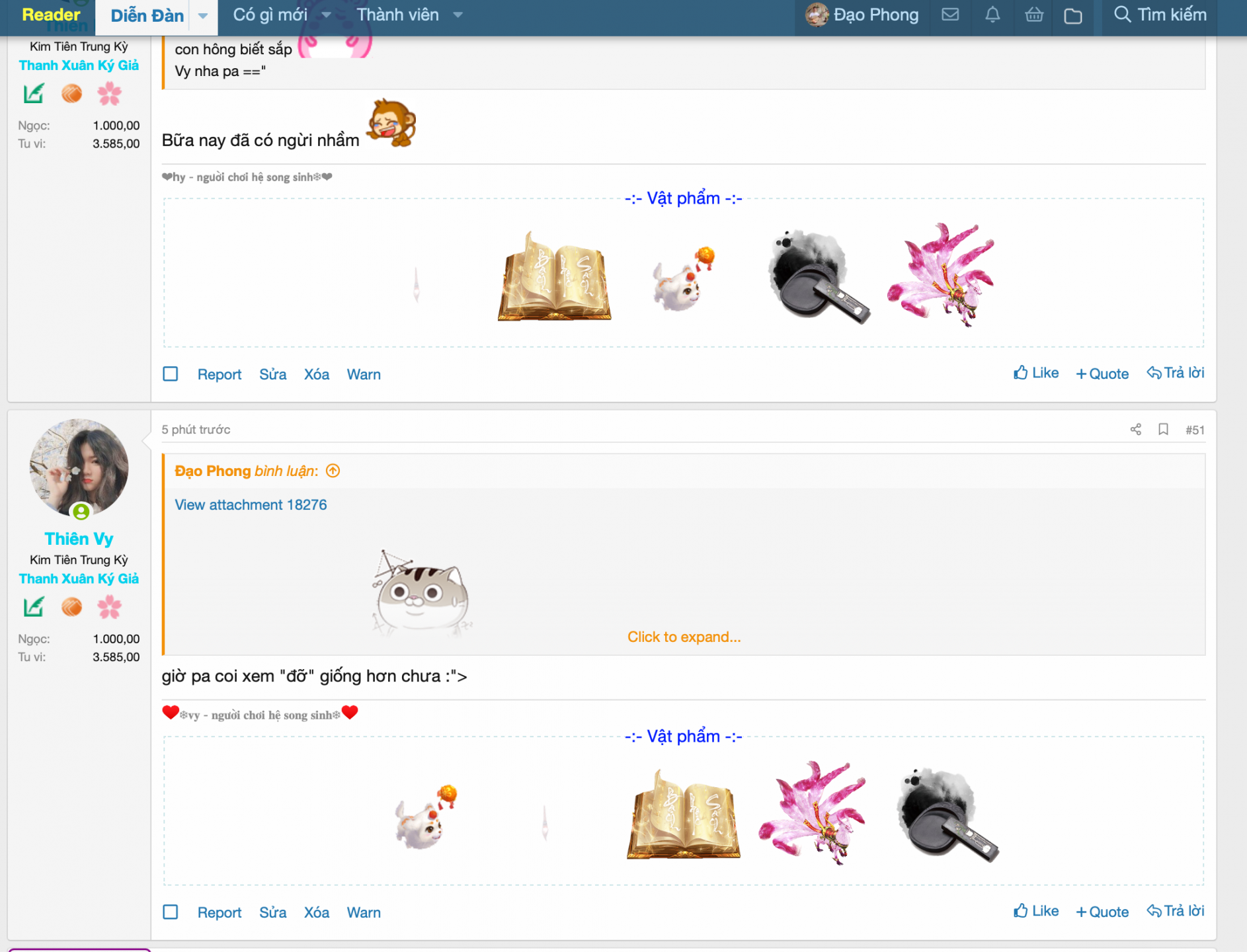Select the checkbox beside the upper Report link
Image resolution: width=1247 pixels, height=952 pixels.
171,374
